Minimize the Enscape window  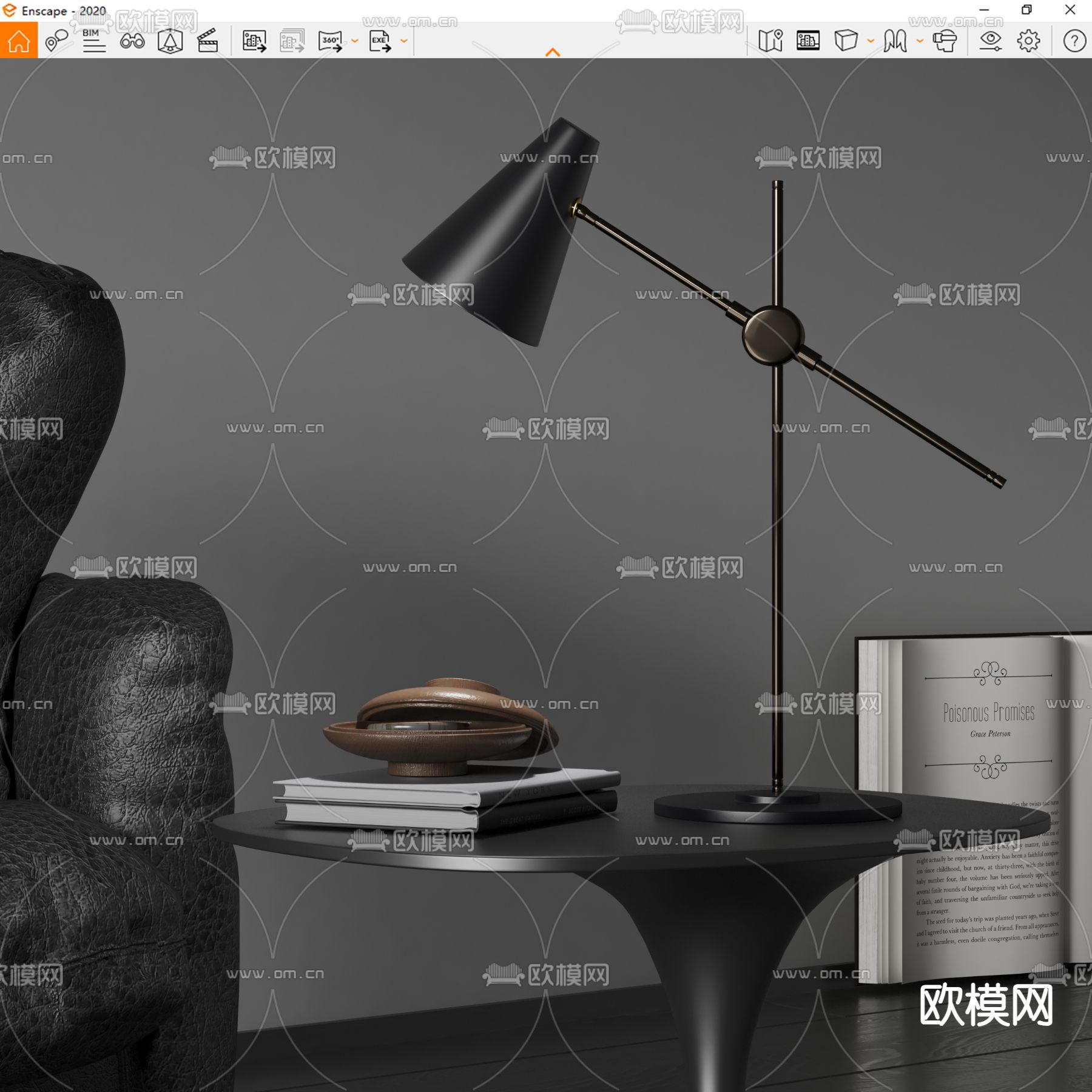(x=985, y=10)
